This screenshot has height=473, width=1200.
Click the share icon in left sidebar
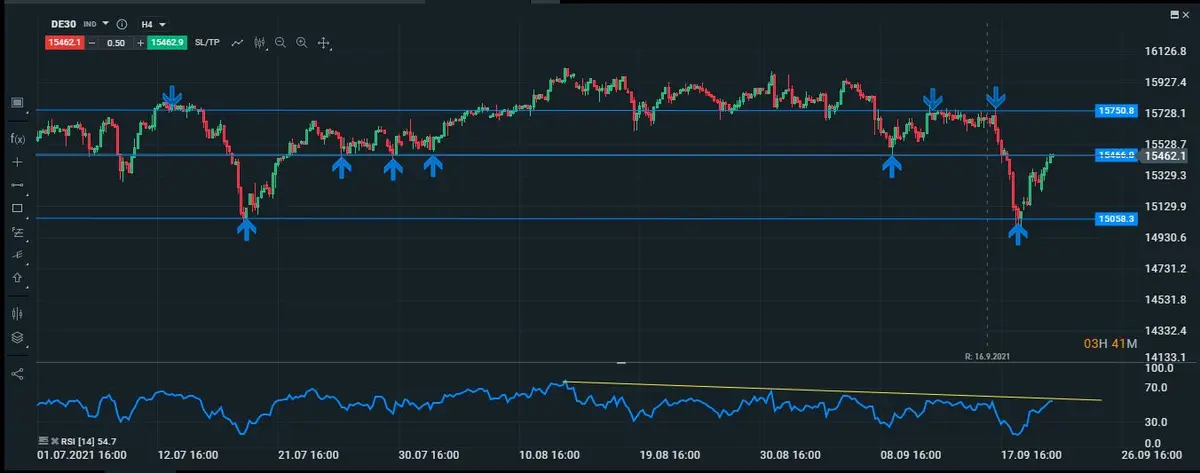coord(17,373)
